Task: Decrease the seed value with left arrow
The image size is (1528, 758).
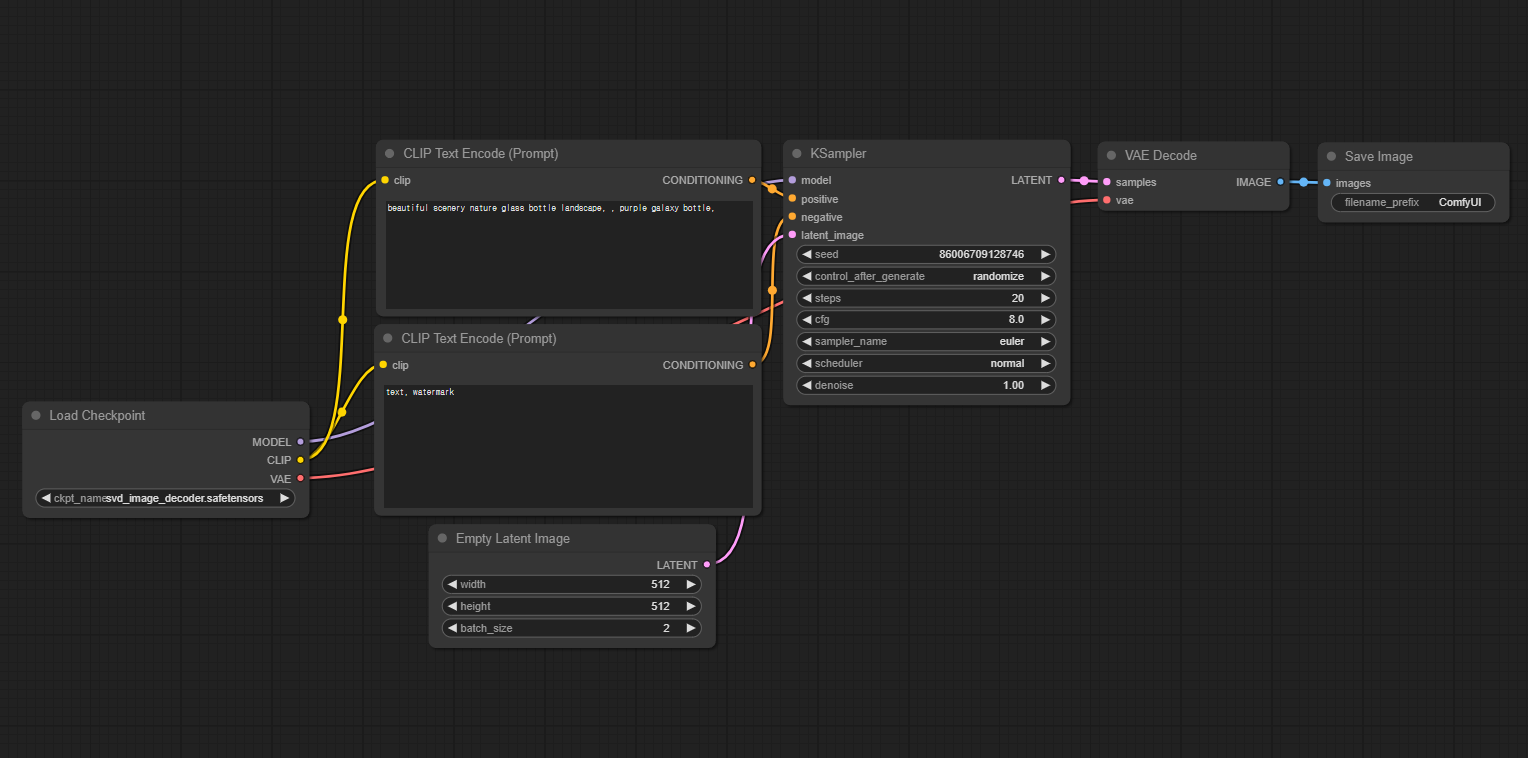Action: coord(807,254)
